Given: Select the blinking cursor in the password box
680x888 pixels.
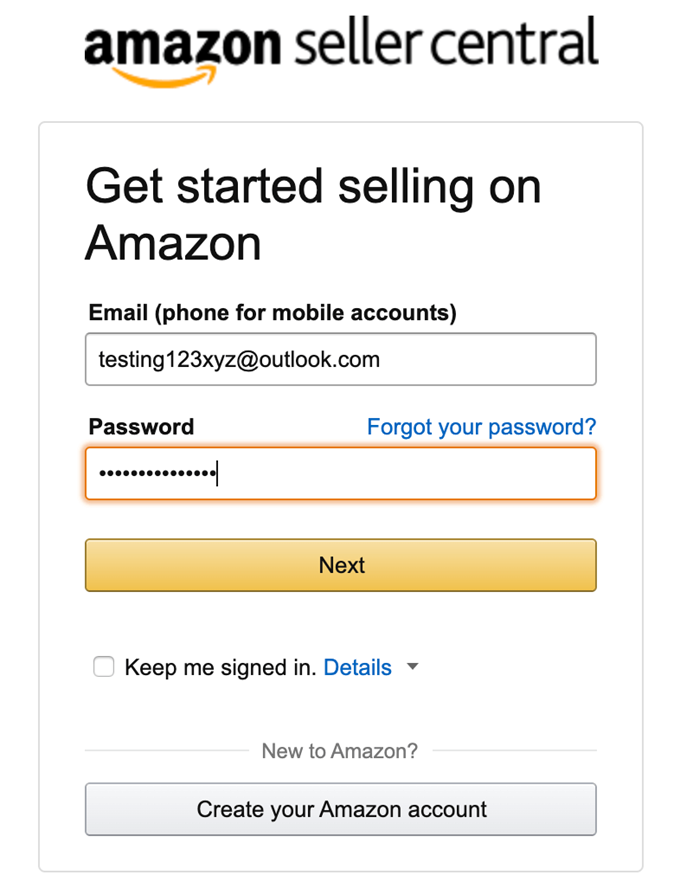Looking at the screenshot, I should [x=218, y=472].
